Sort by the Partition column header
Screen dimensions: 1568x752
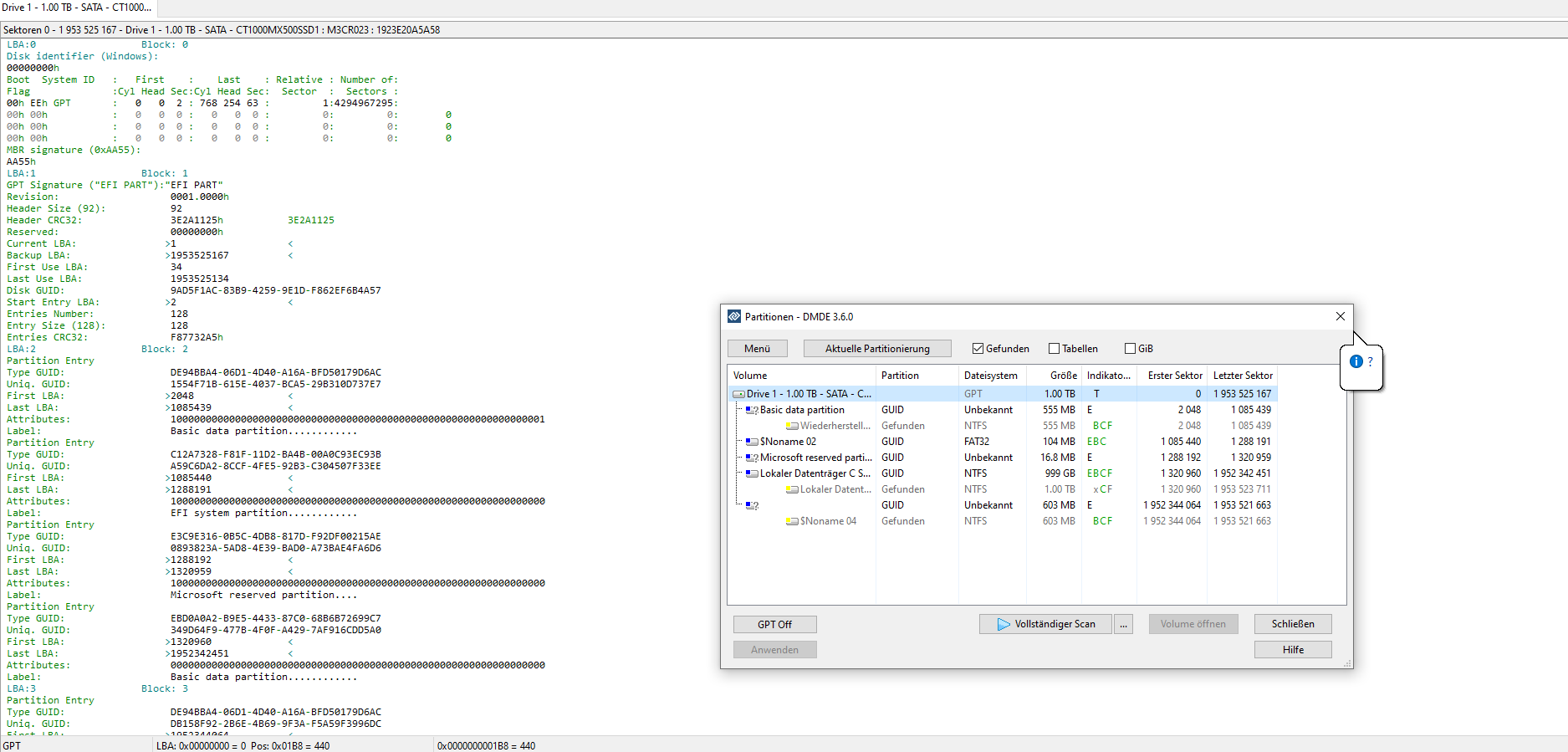(917, 376)
